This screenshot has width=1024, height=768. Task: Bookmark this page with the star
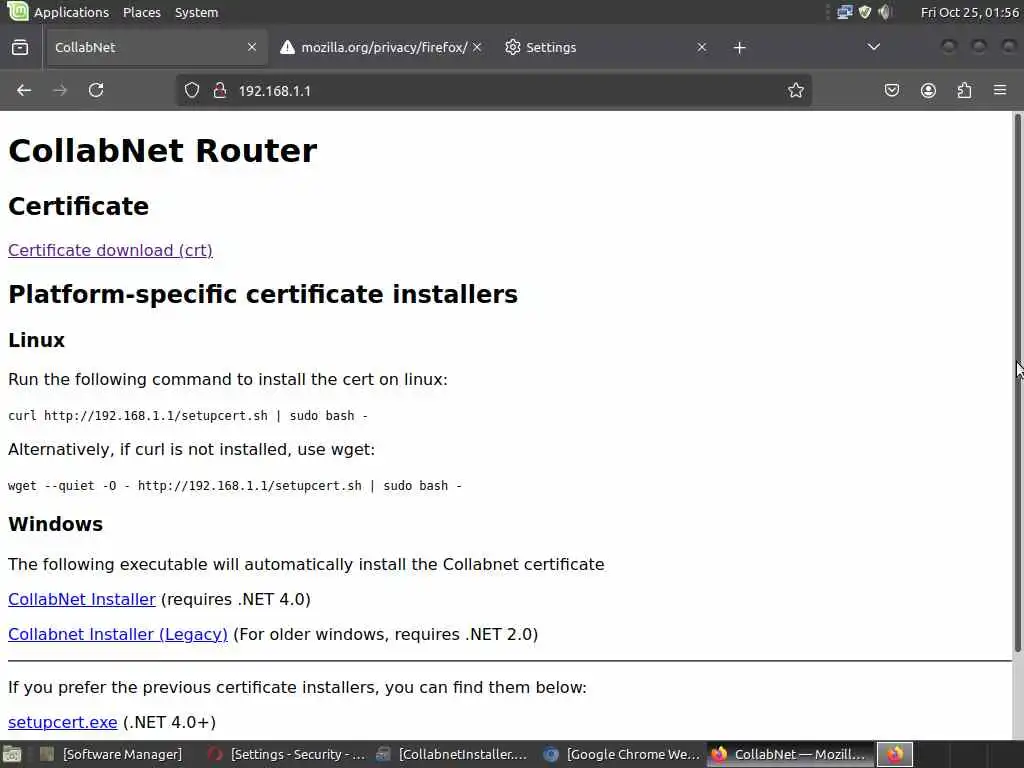[x=795, y=90]
